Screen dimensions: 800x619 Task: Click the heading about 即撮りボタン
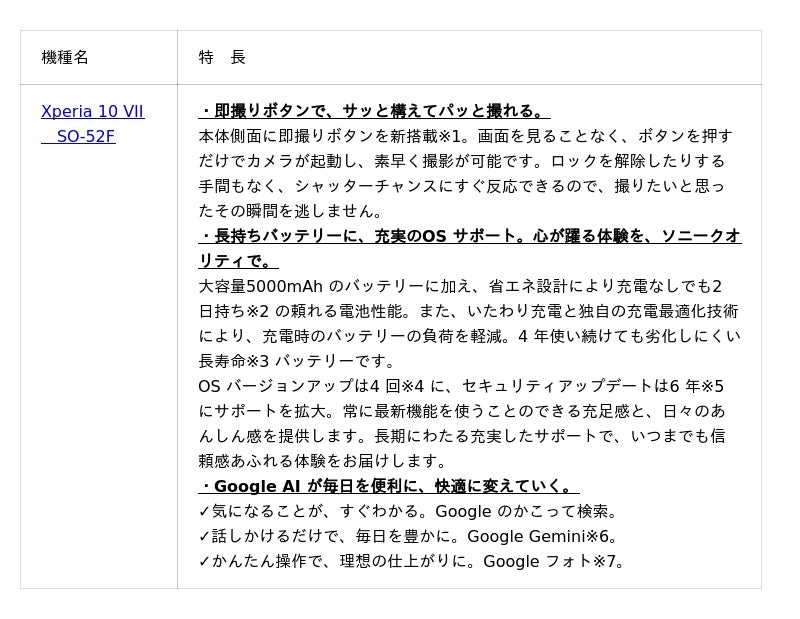(374, 111)
